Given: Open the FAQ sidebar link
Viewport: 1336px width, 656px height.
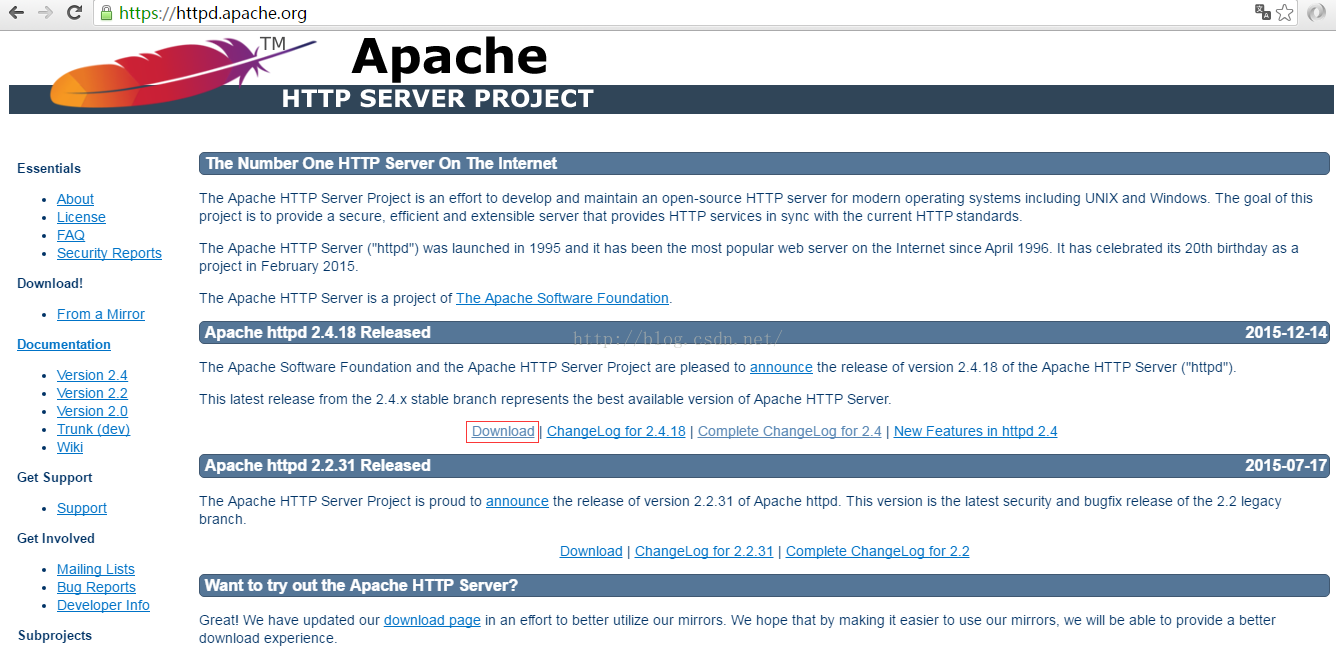Looking at the screenshot, I should [71, 235].
